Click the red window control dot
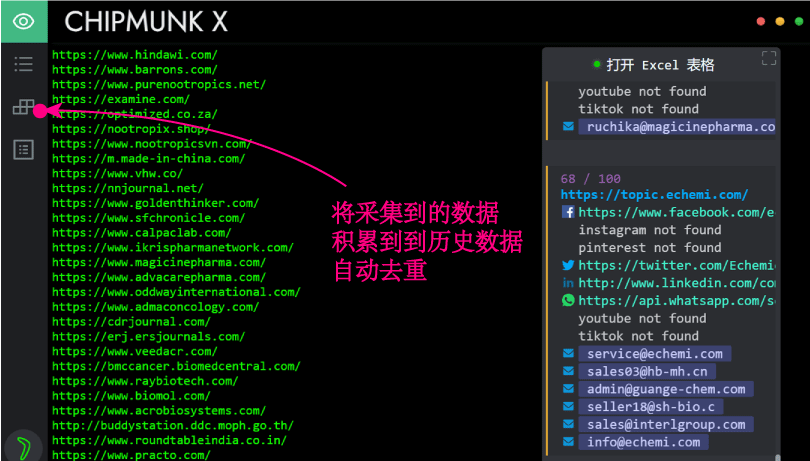Image resolution: width=810 pixels, height=461 pixels. [760, 21]
